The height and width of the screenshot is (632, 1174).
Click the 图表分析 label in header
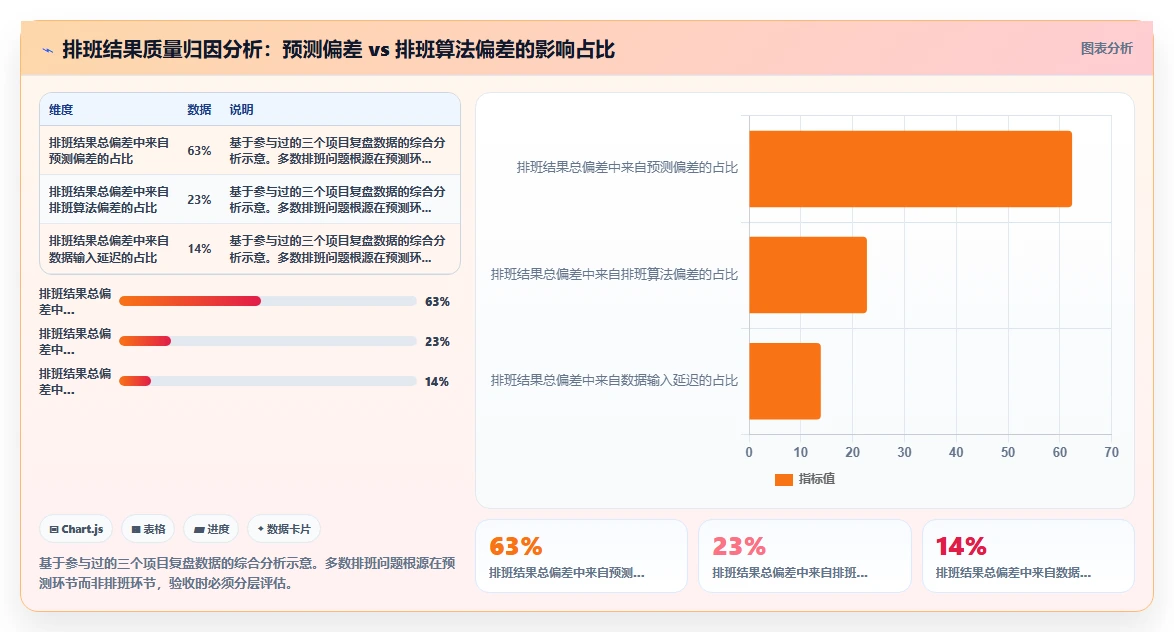1106,49
